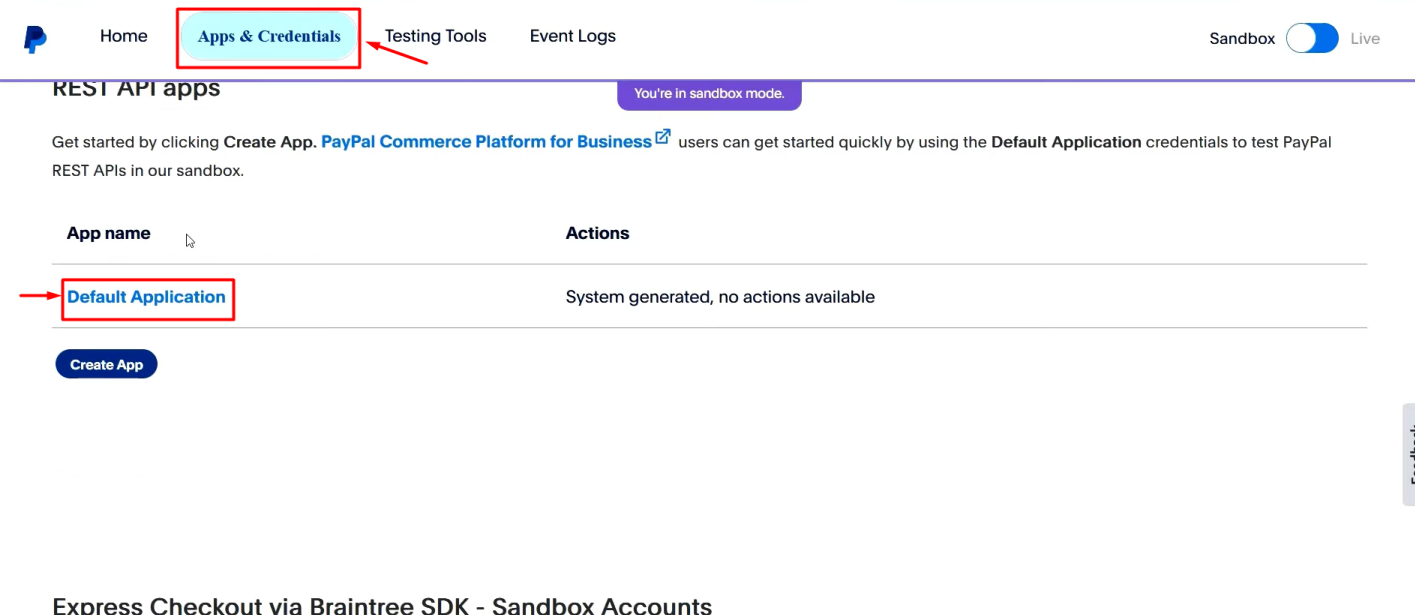Click the App name column header
Screen dimensions: 1415x615
coord(109,233)
